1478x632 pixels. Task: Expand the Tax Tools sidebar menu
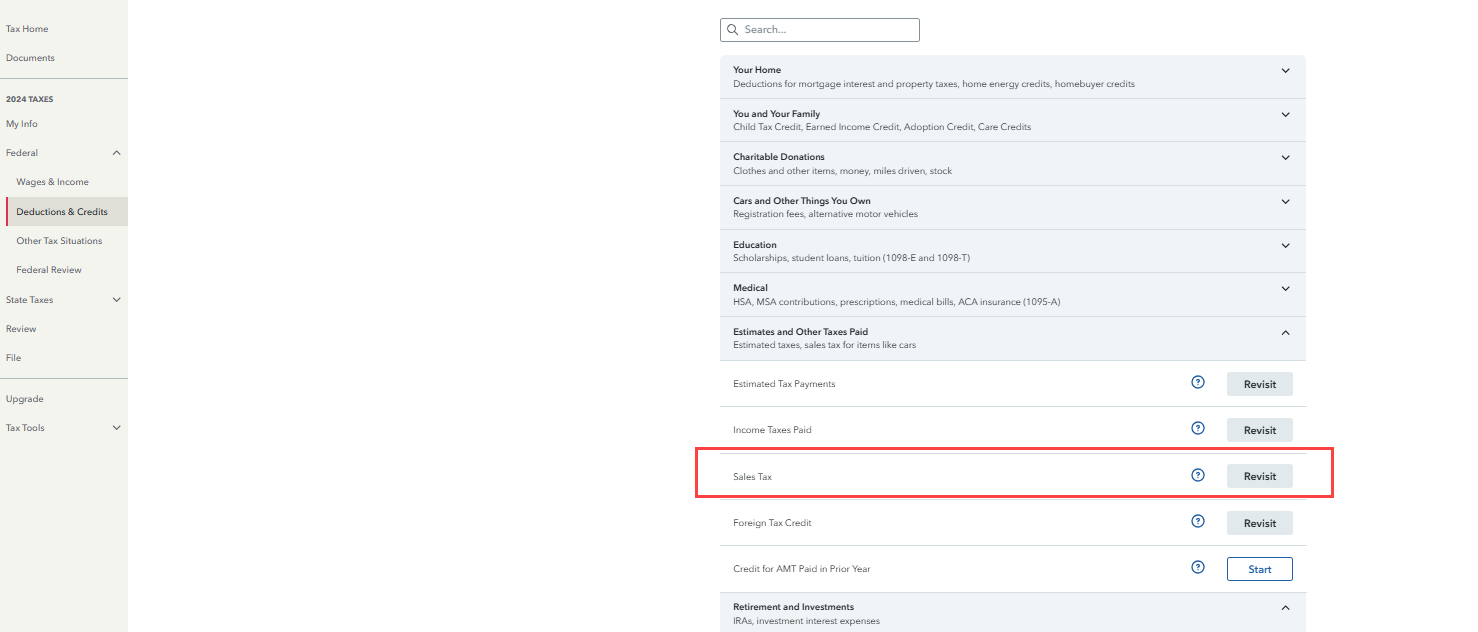pos(116,428)
